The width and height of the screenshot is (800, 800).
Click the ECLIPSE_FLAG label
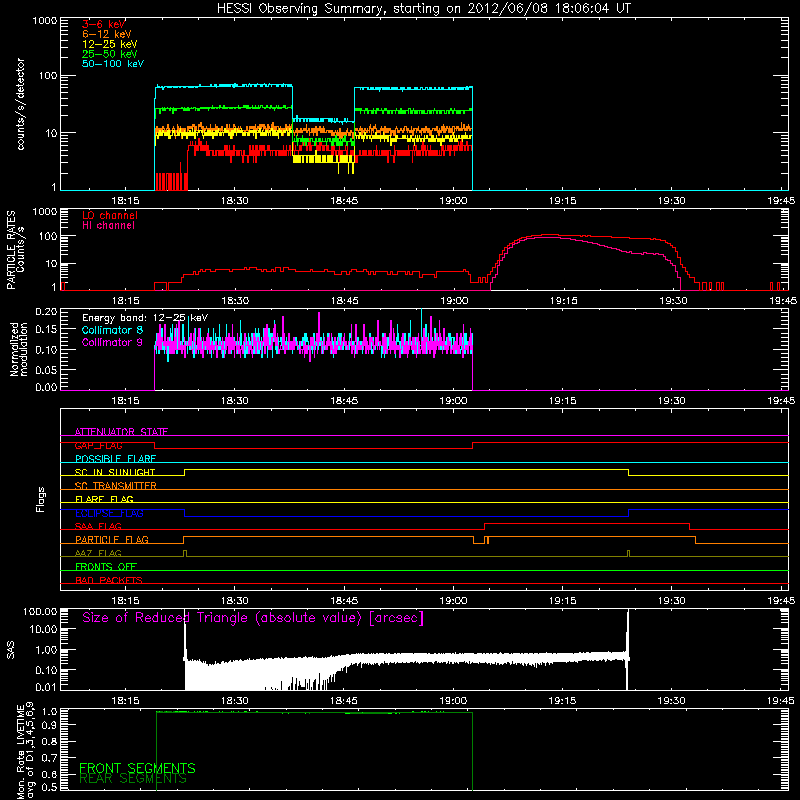coord(109,513)
